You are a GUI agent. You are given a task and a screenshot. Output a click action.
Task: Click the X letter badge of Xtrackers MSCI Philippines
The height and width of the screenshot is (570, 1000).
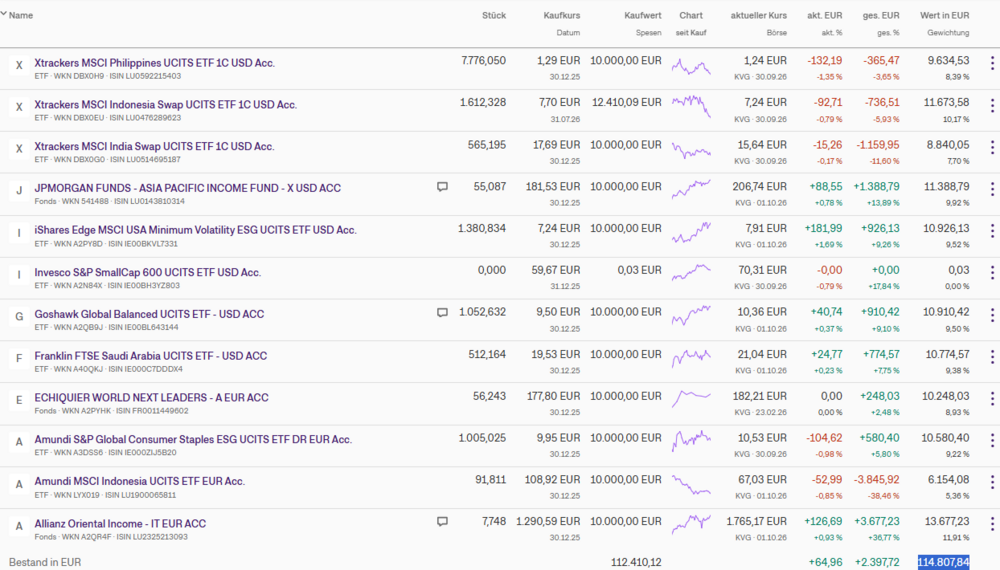(x=19, y=65)
